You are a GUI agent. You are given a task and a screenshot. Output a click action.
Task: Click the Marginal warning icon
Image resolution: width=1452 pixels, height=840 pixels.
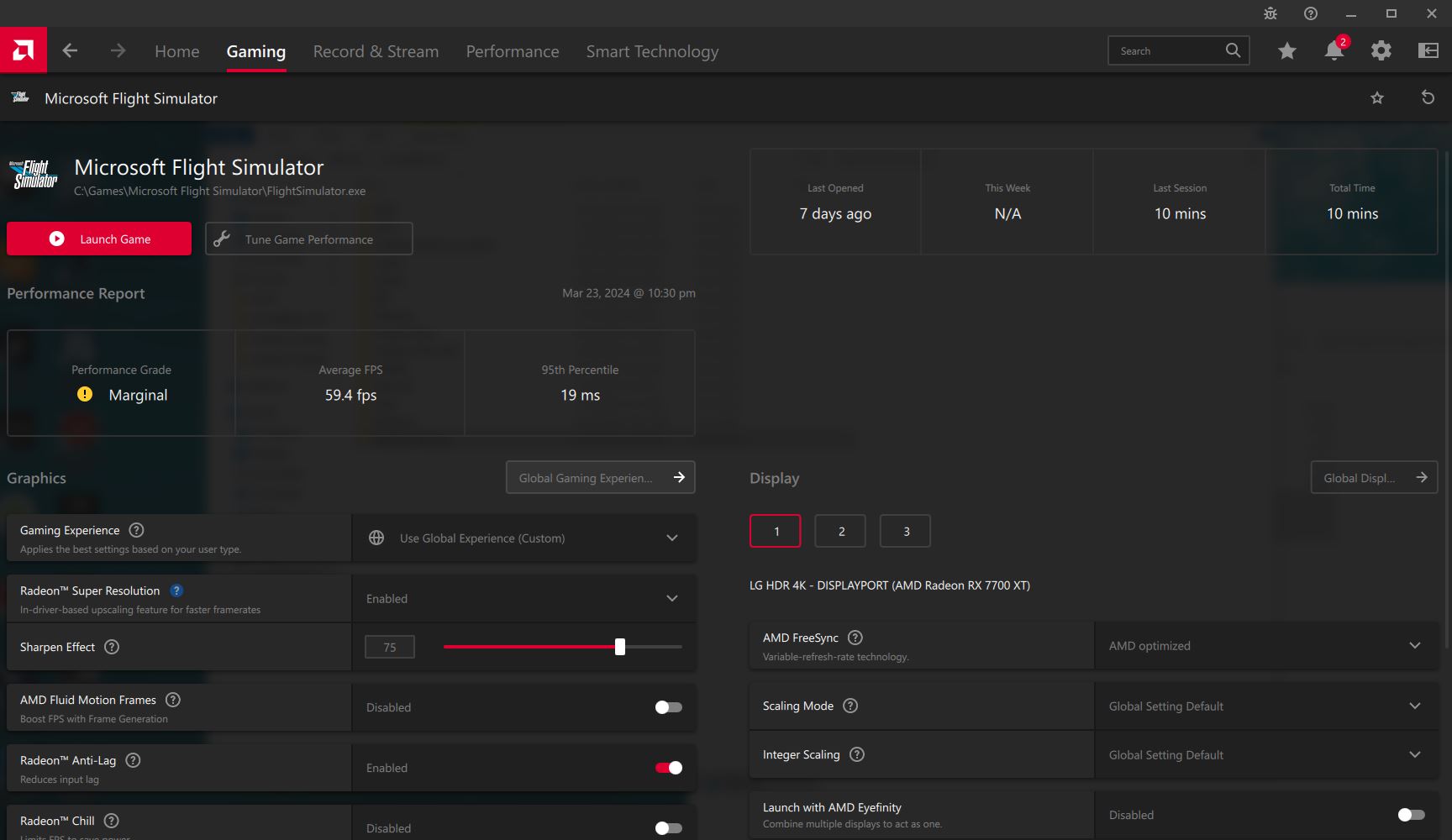coord(85,394)
